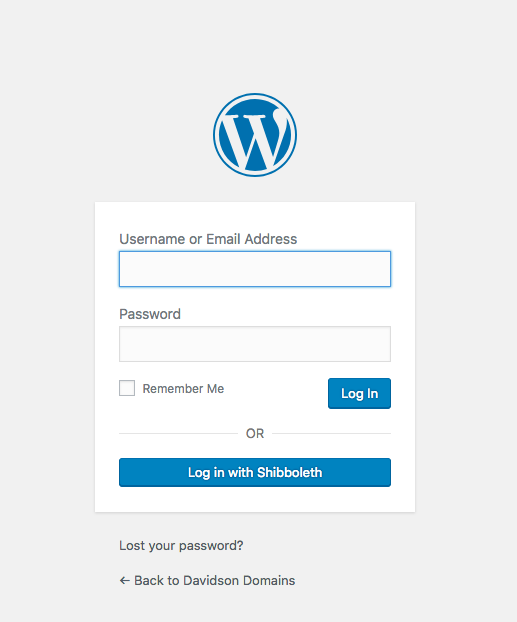Click the Password label text
This screenshot has height=622, width=517.
(150, 314)
